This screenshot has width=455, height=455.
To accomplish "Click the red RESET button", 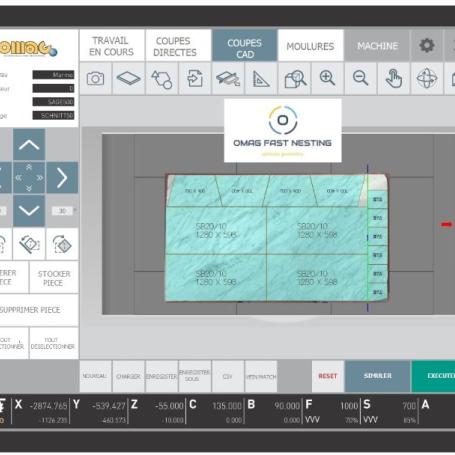I will 327,376.
